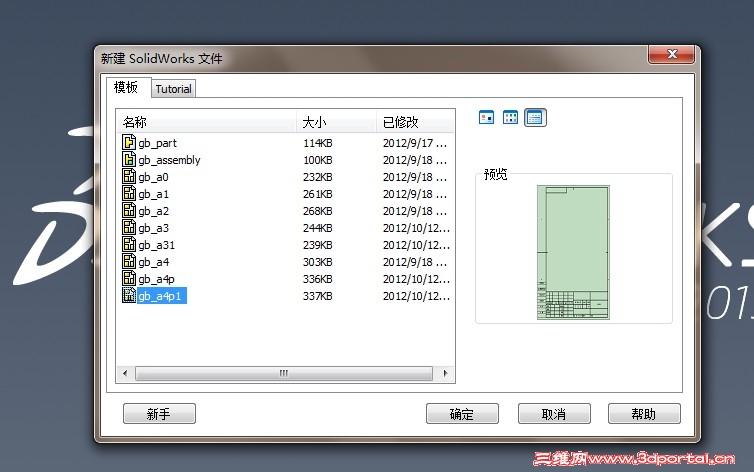Click the drawing sheet preview thumbnail
The height and width of the screenshot is (472, 754).
pos(573,252)
